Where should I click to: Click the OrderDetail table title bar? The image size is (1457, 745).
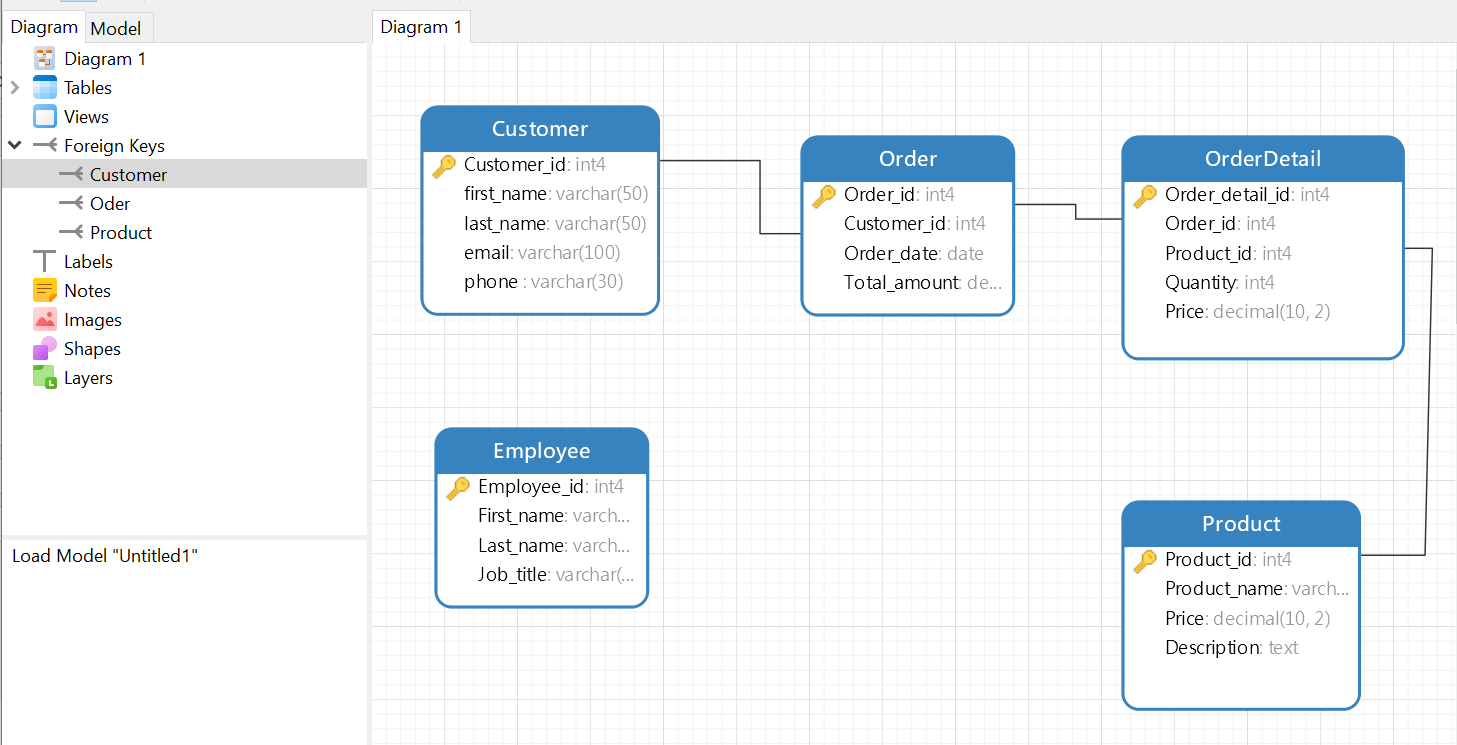click(x=1262, y=159)
